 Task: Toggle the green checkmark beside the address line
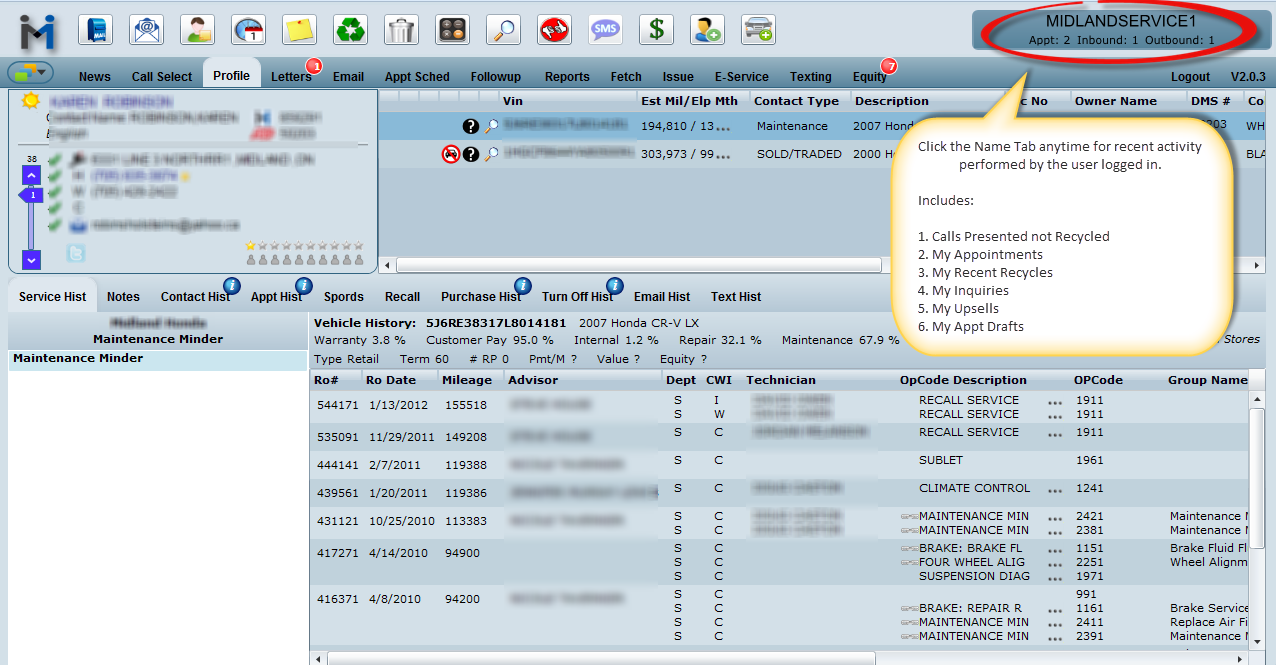(x=55, y=160)
